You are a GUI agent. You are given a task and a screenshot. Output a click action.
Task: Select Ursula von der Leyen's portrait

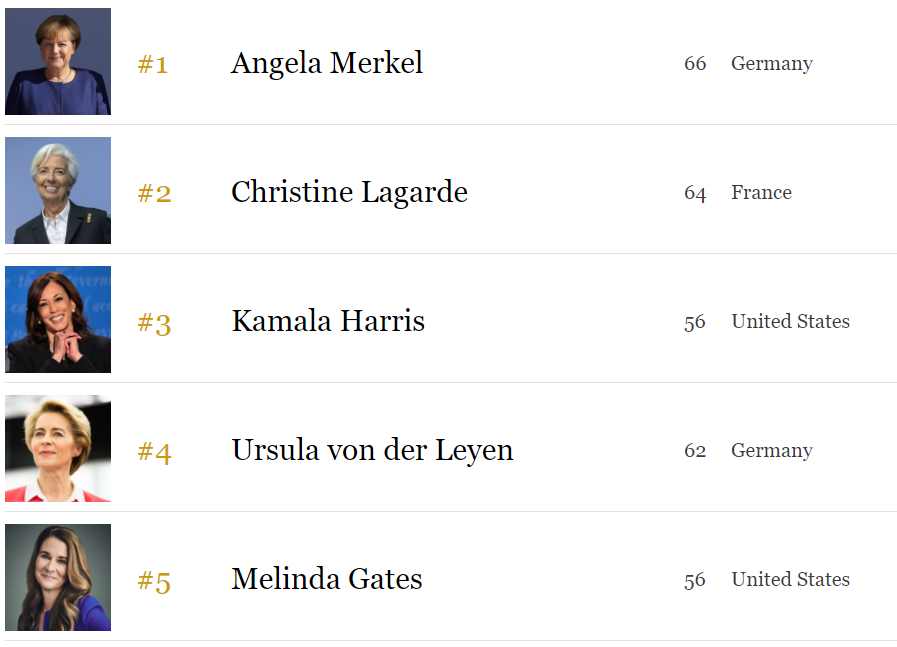pyautogui.click(x=58, y=448)
